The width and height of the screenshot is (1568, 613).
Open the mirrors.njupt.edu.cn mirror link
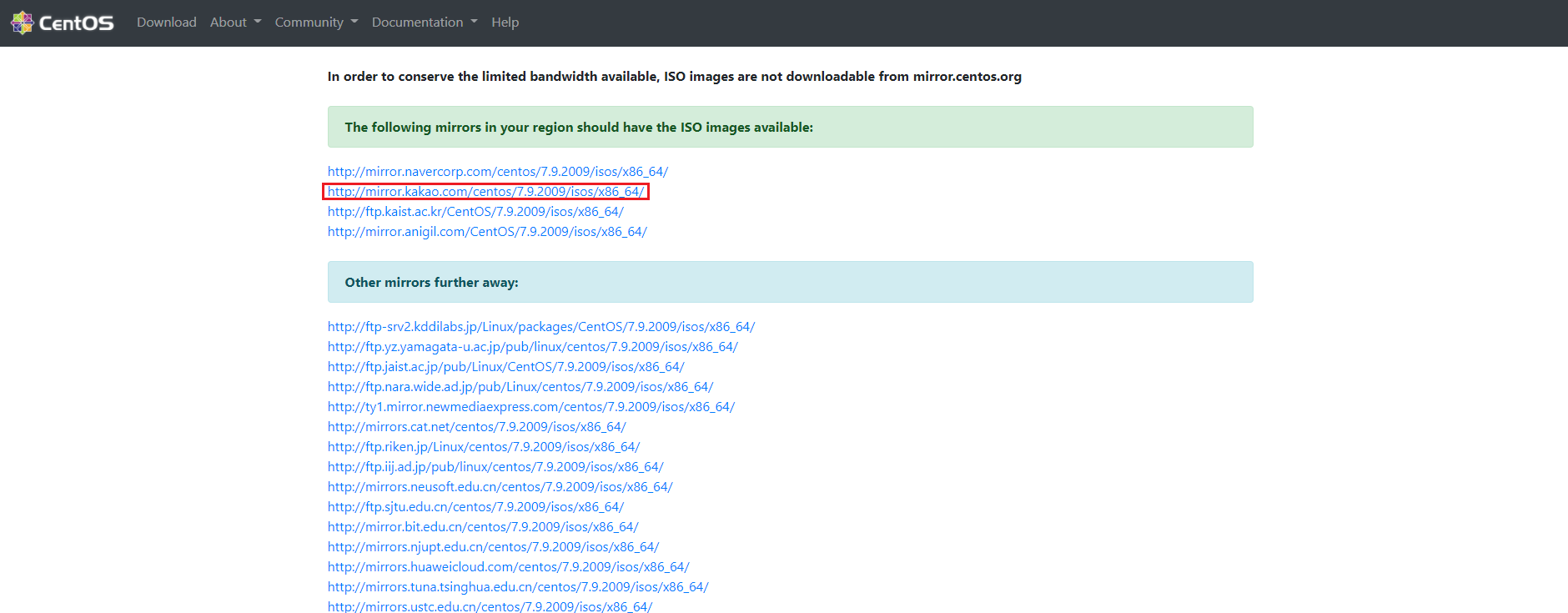(x=494, y=547)
